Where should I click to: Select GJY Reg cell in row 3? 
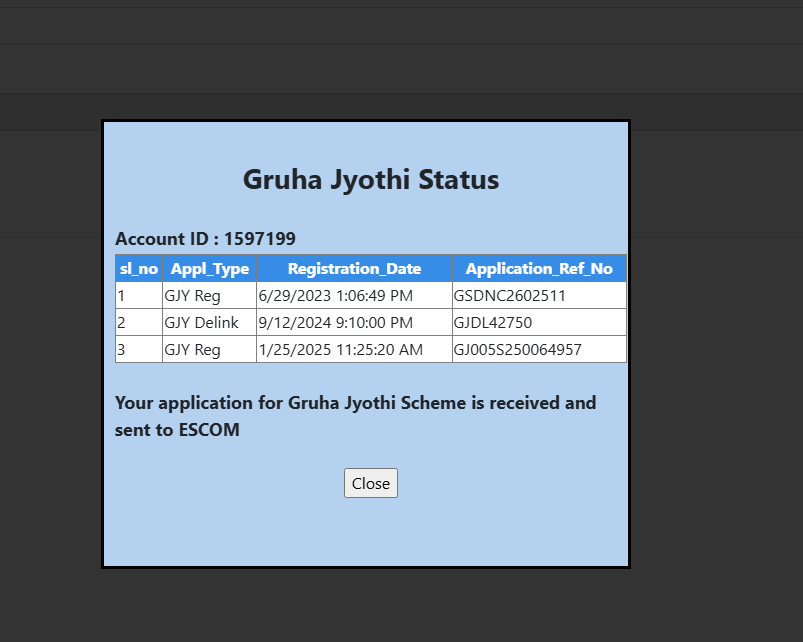point(209,350)
